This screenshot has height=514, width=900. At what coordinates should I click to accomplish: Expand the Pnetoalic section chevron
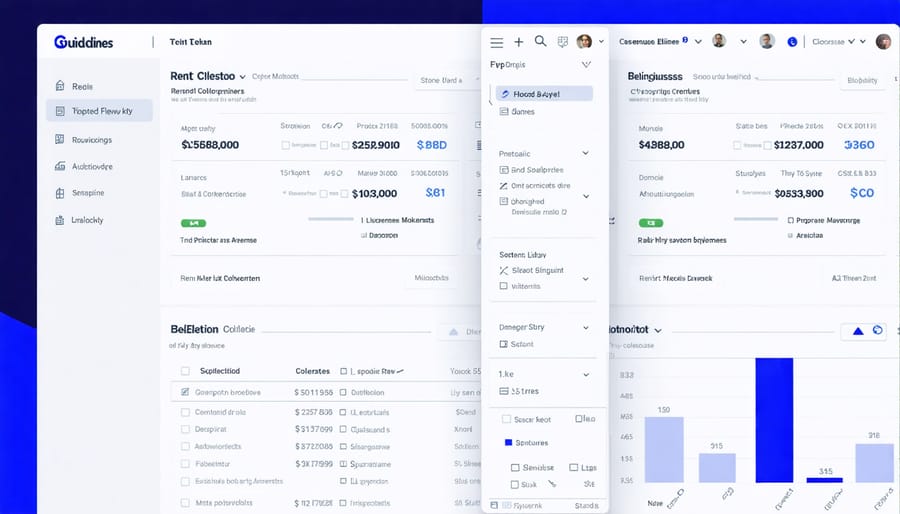(x=585, y=153)
